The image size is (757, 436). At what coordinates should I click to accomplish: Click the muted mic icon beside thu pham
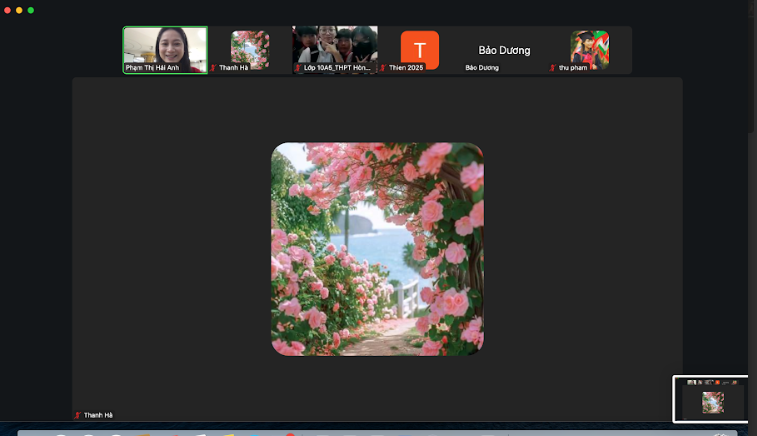(x=553, y=68)
